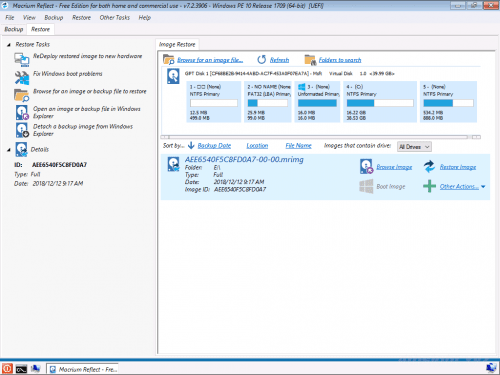Select the Image Restore tab

coord(177,44)
